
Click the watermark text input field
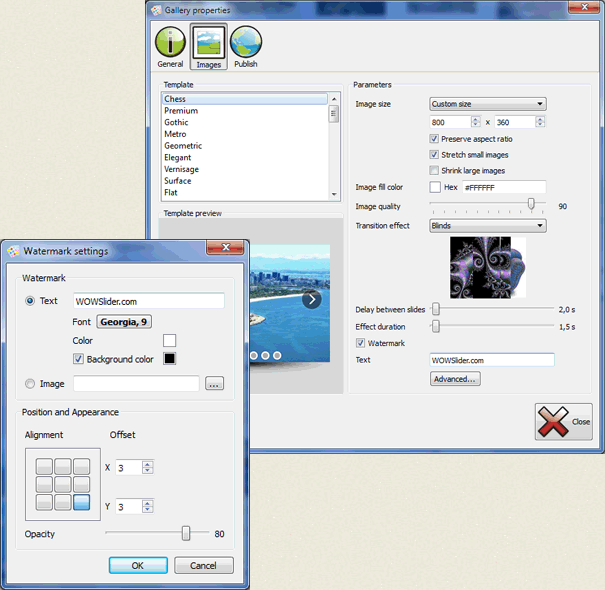pyautogui.click(x=149, y=301)
